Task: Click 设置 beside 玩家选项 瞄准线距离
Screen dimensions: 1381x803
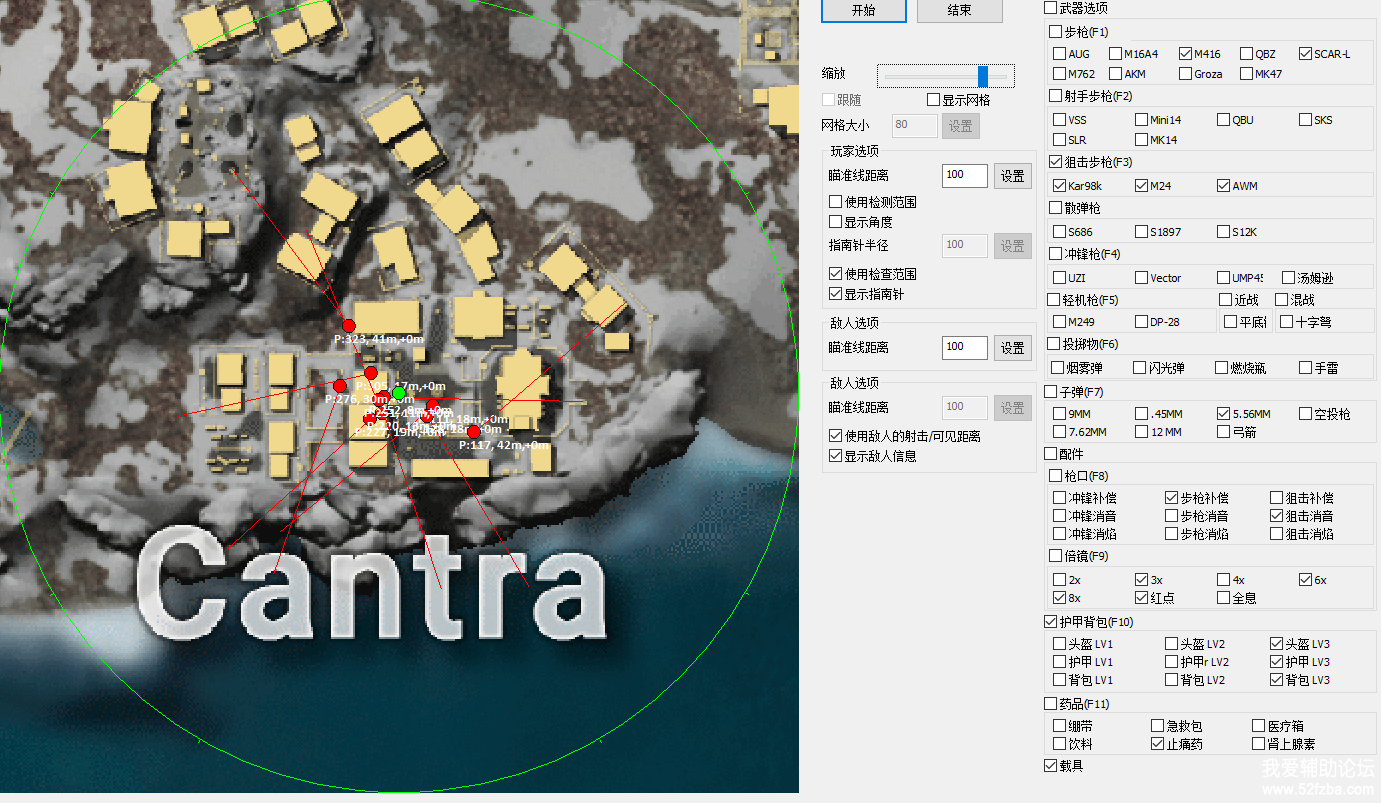Action: click(1013, 176)
